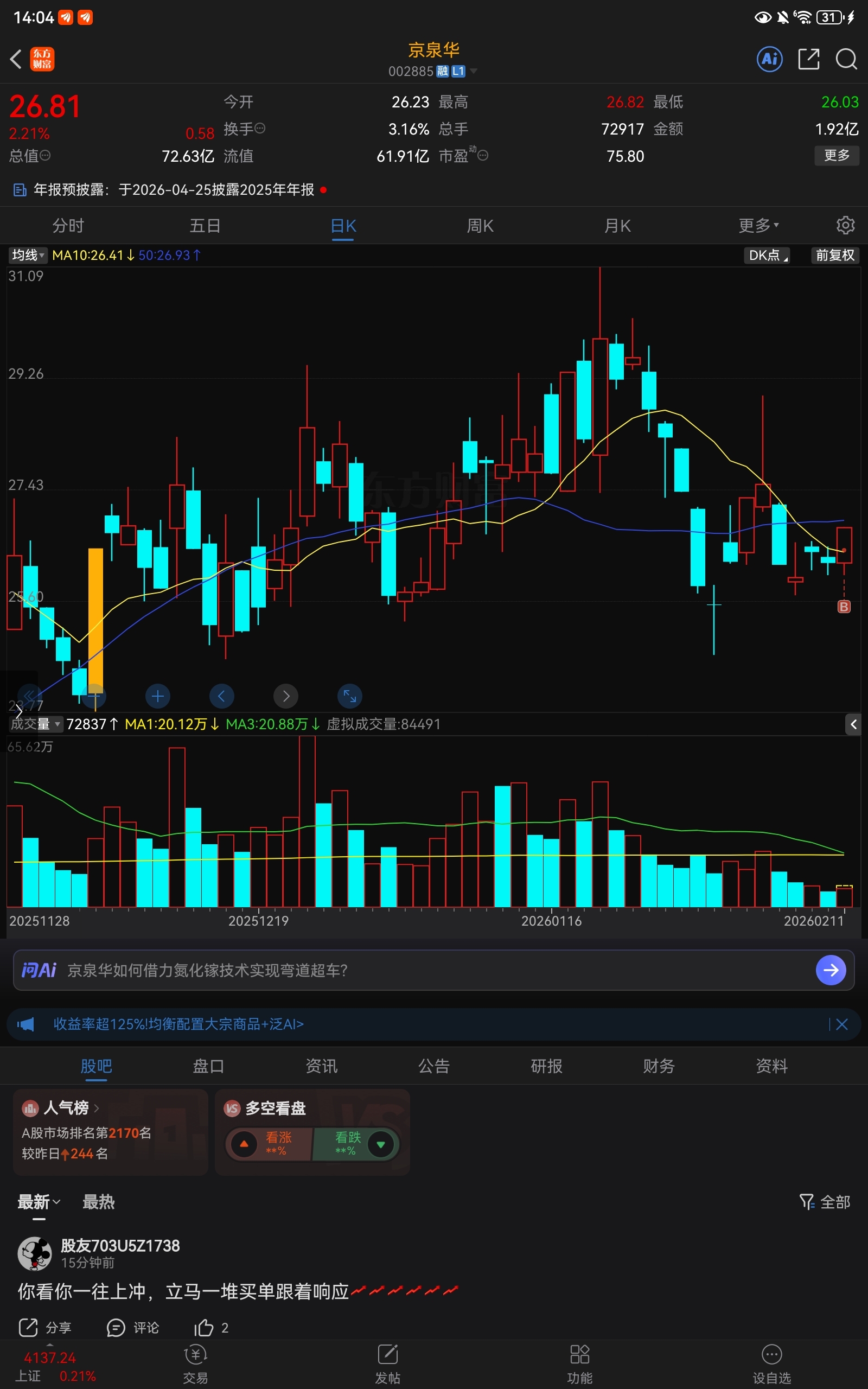Tap the 问Ai question input field
The width and height of the screenshot is (868, 1389).
point(433,970)
